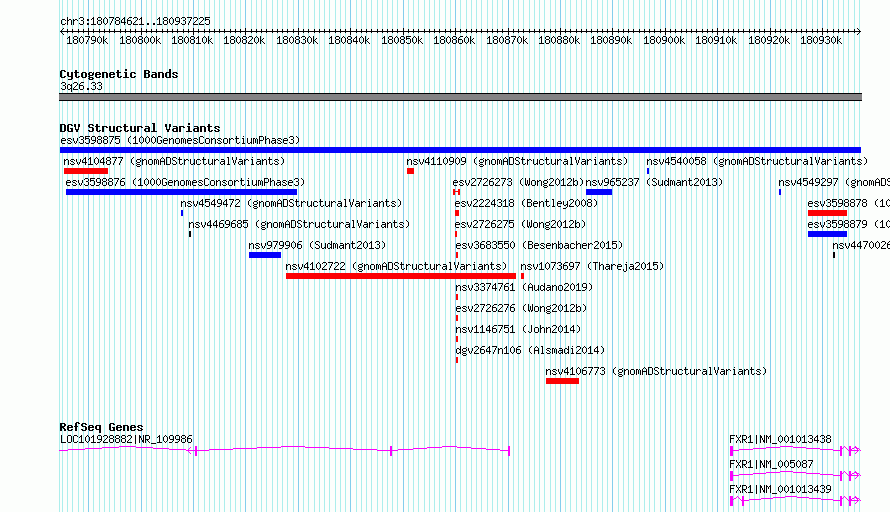This screenshot has height=512, width=890.
Task: Click the 3q26.33 band label
Action: [81, 86]
